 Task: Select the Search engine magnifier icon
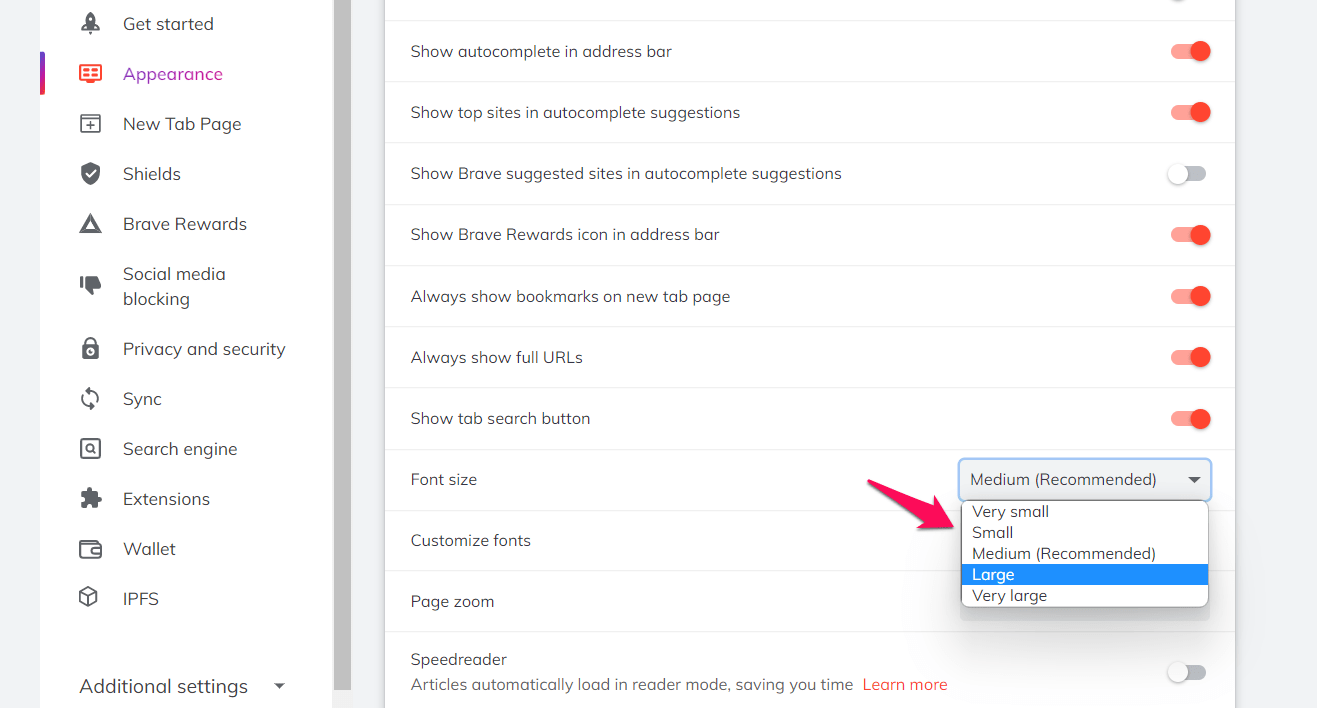[x=91, y=448]
